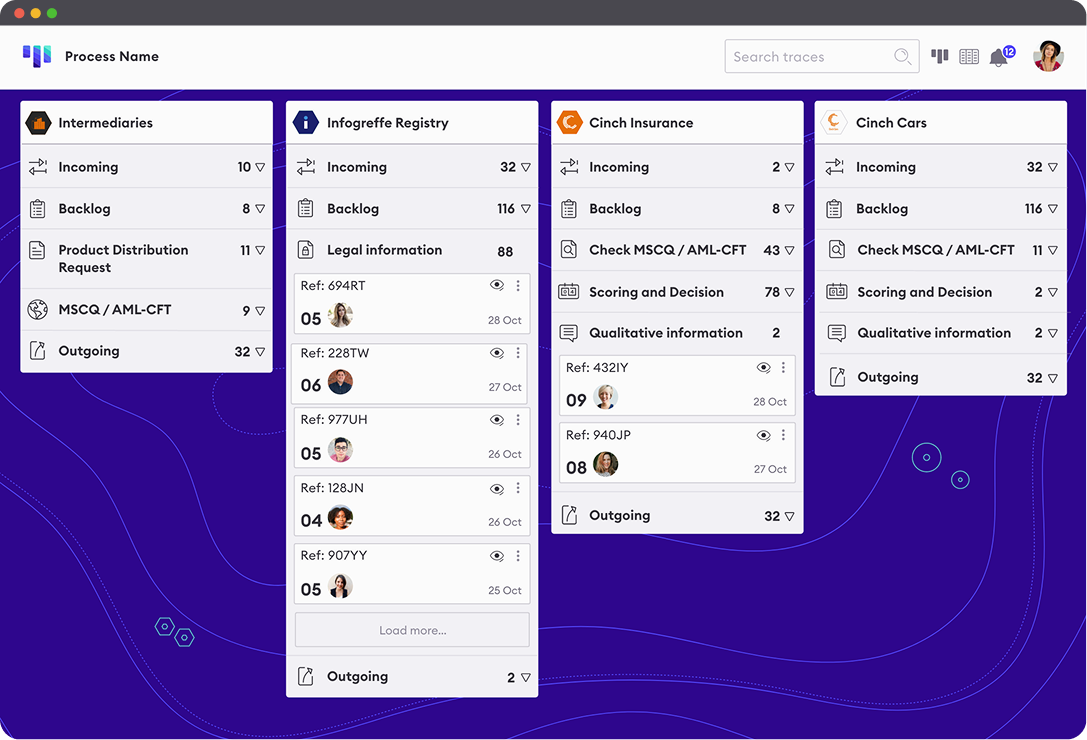Open more options for Ref: 907YY
The width and height of the screenshot is (1087, 740).
click(x=518, y=556)
